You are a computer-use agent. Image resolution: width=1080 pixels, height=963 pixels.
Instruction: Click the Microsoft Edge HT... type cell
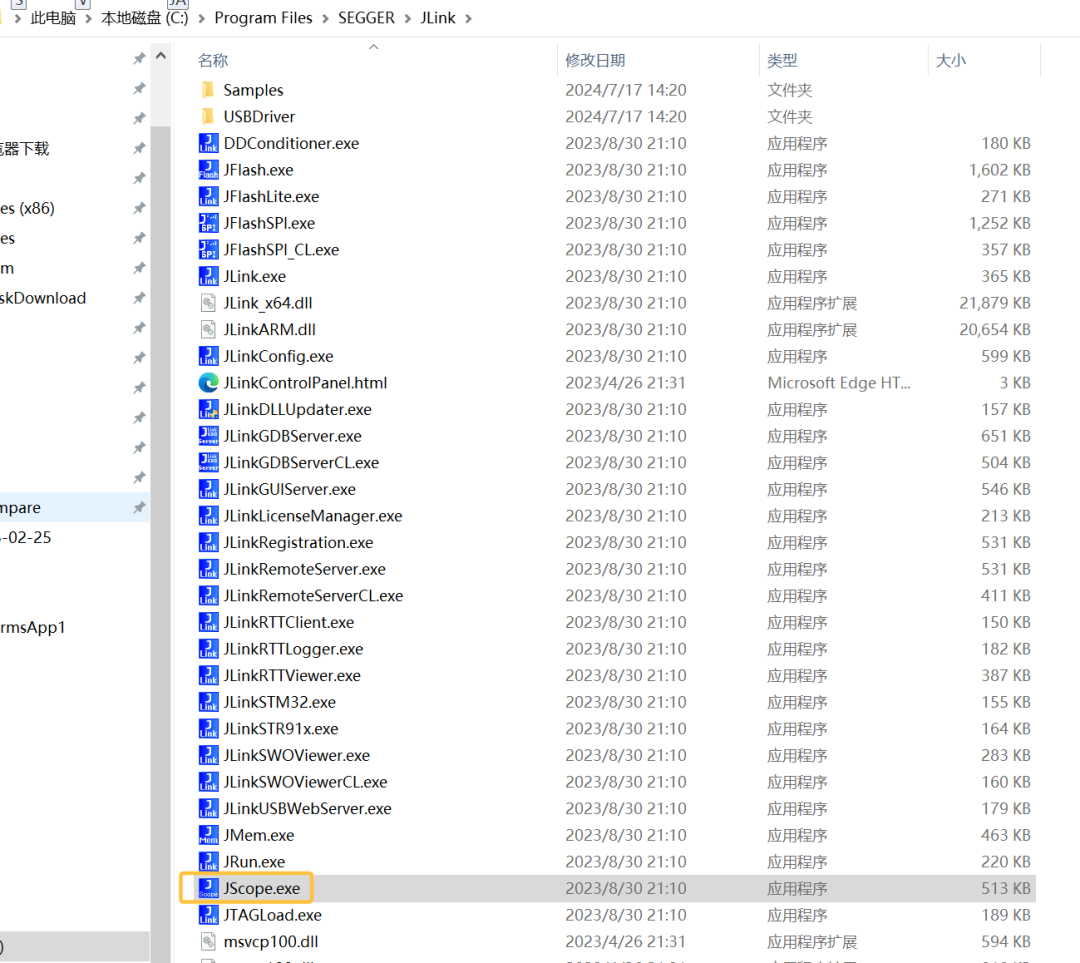[x=839, y=383]
